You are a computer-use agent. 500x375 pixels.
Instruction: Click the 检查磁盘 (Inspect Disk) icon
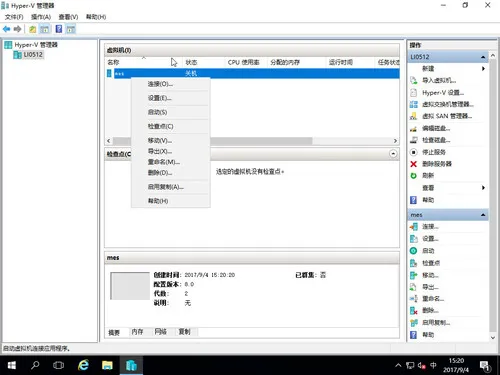[x=413, y=140]
